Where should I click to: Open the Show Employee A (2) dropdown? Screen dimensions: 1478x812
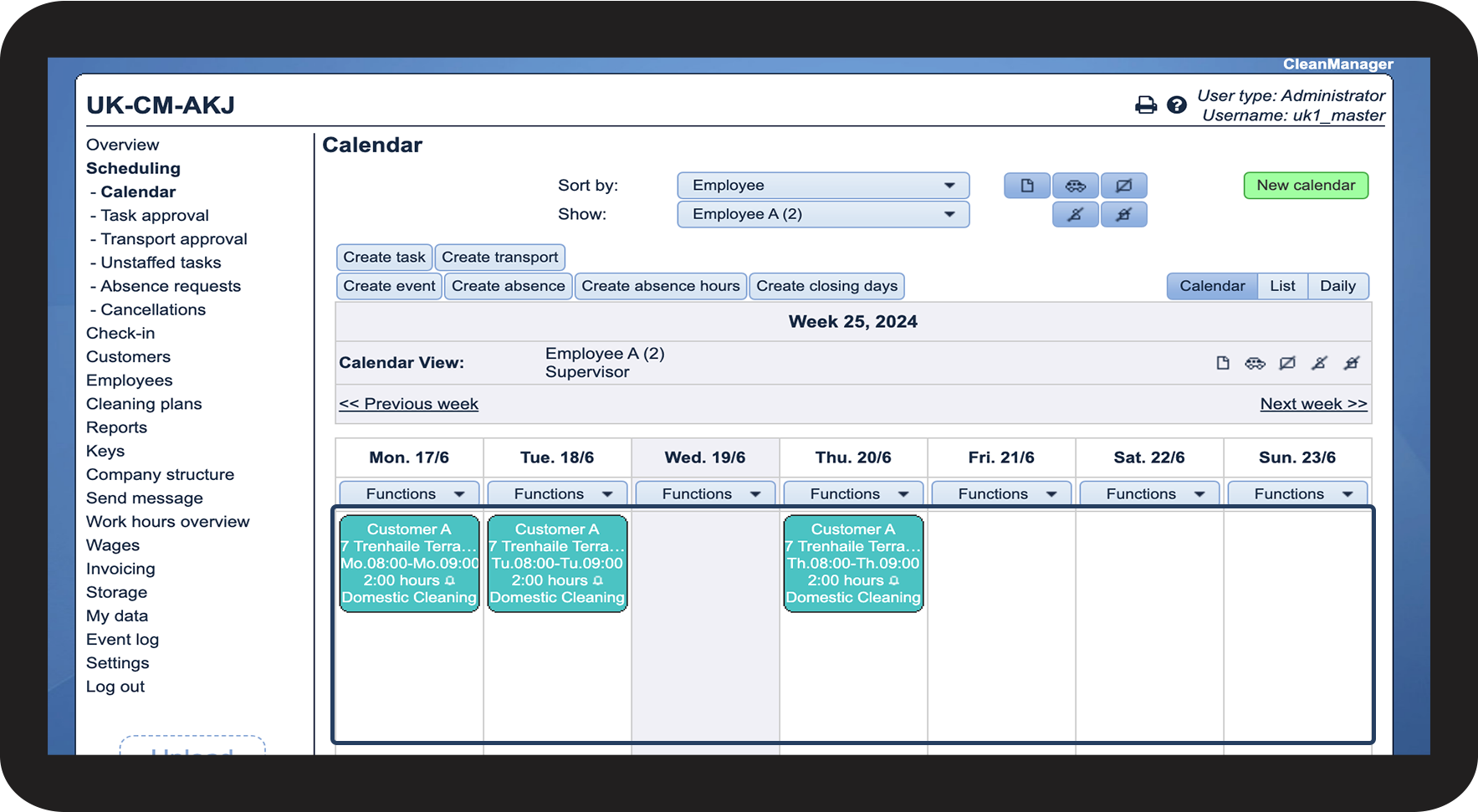(823, 215)
